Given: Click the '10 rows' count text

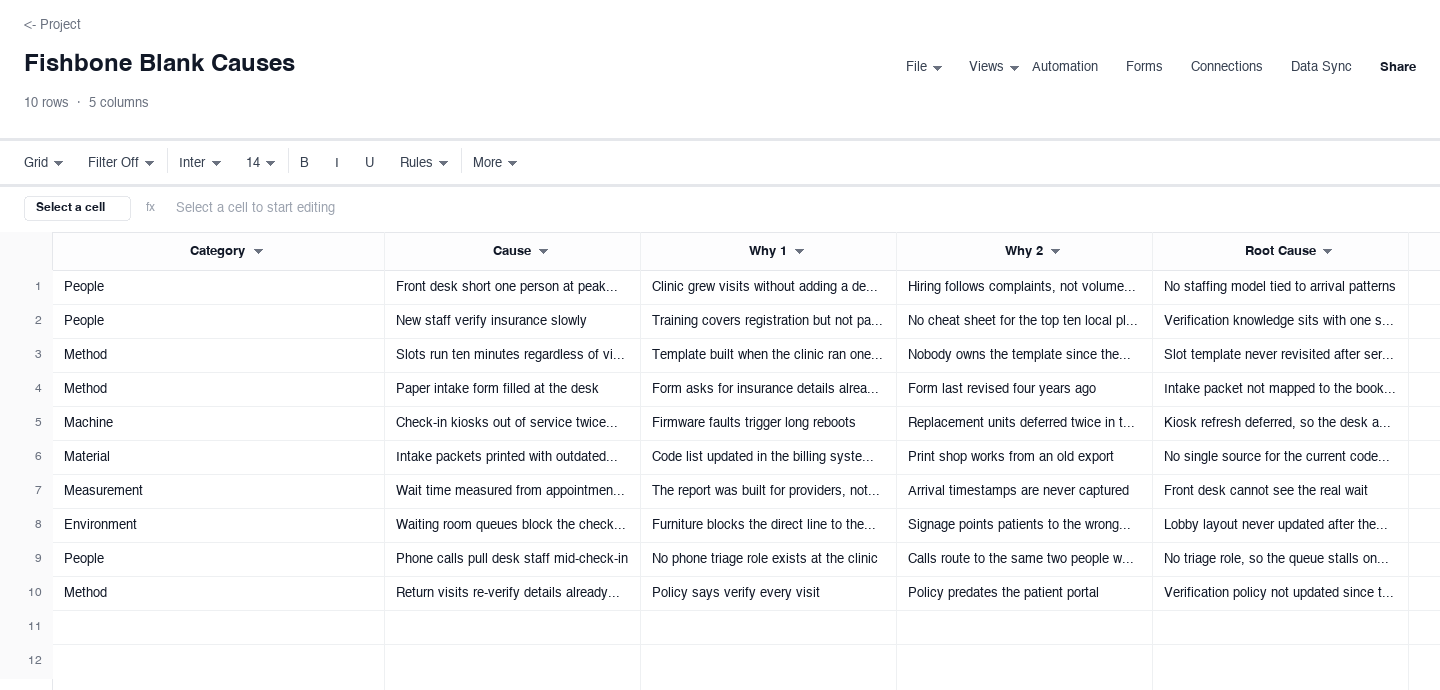Looking at the screenshot, I should click(46, 103).
